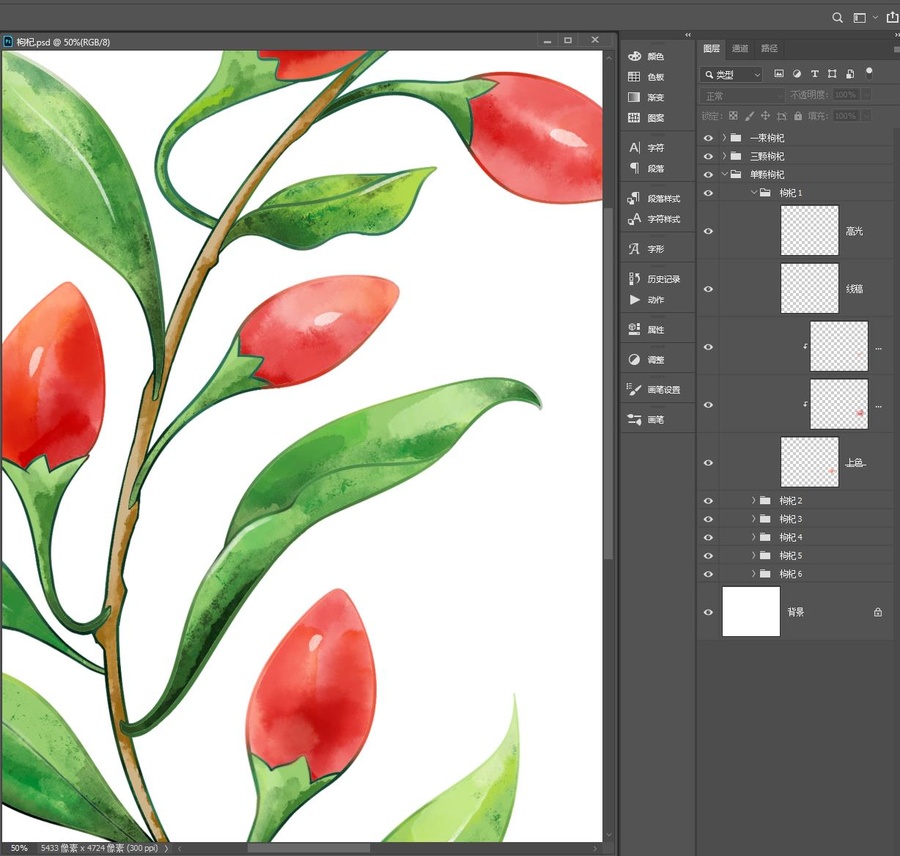Toggle visibility of 枸杞 2 group
The width and height of the screenshot is (900, 856).
point(708,501)
